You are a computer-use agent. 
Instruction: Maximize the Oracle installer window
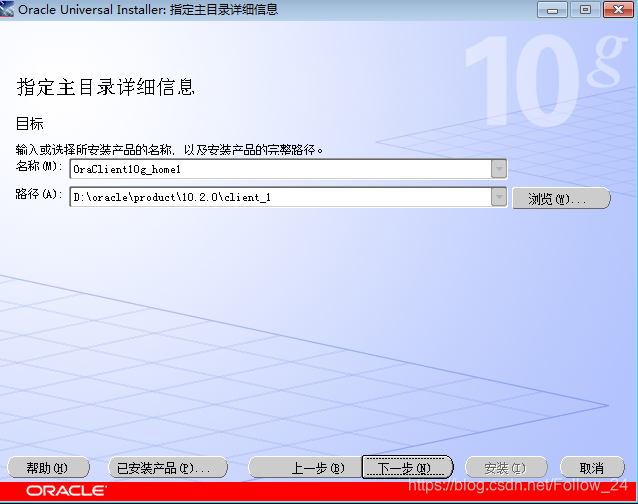[x=585, y=9]
